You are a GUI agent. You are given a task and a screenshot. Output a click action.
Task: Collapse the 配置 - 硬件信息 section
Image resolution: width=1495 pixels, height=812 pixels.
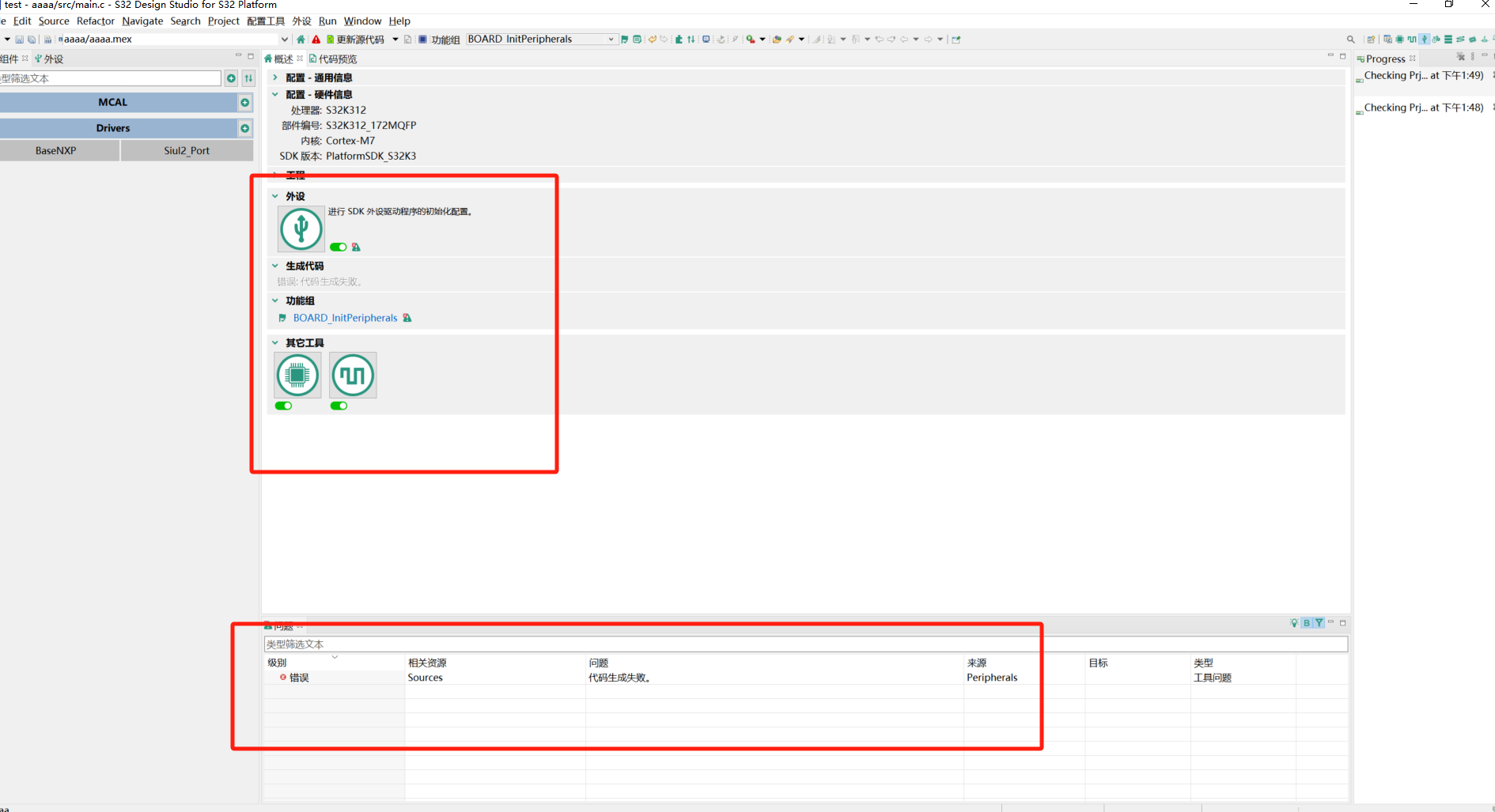(274, 94)
